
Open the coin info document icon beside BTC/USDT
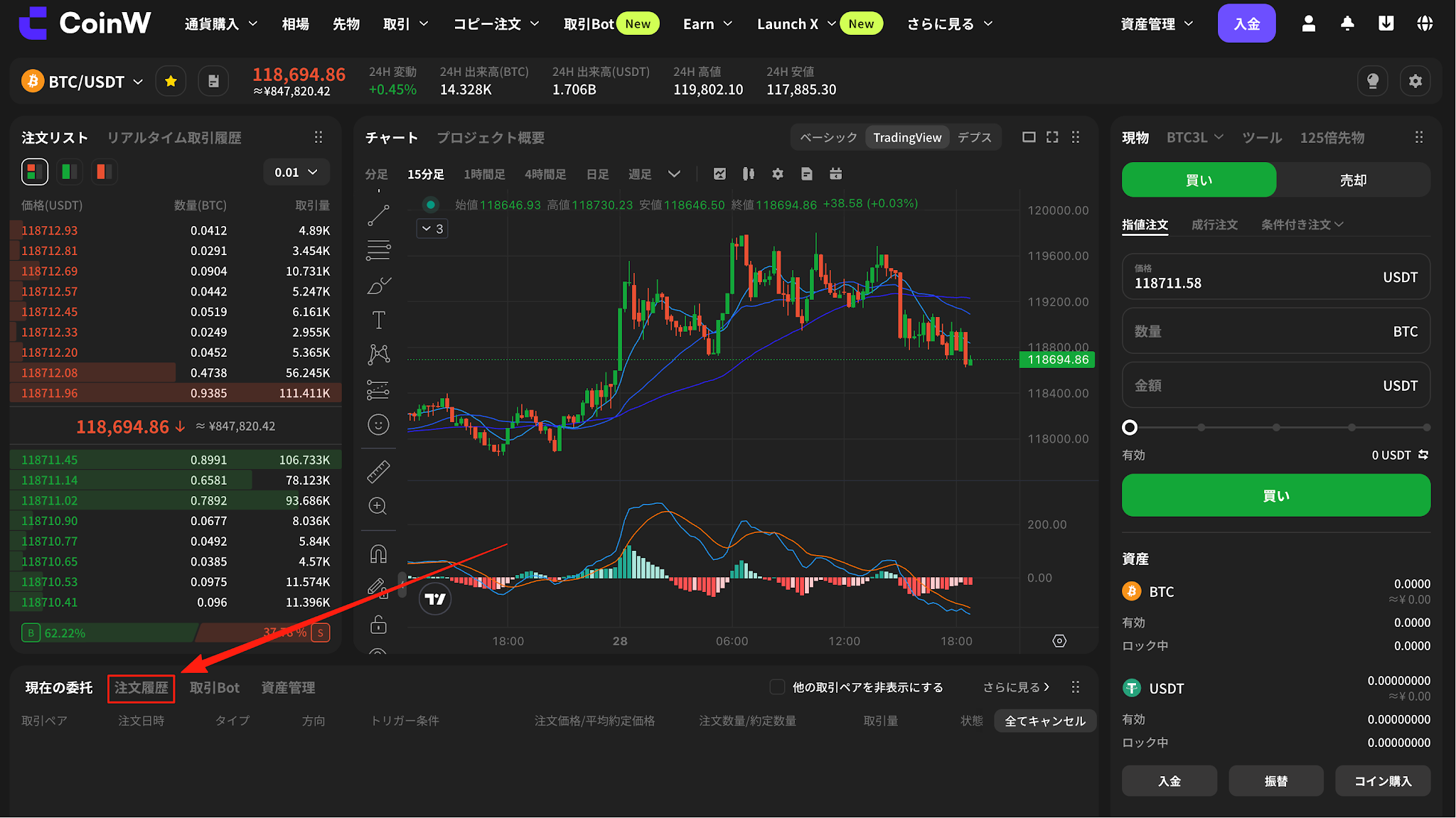click(213, 81)
